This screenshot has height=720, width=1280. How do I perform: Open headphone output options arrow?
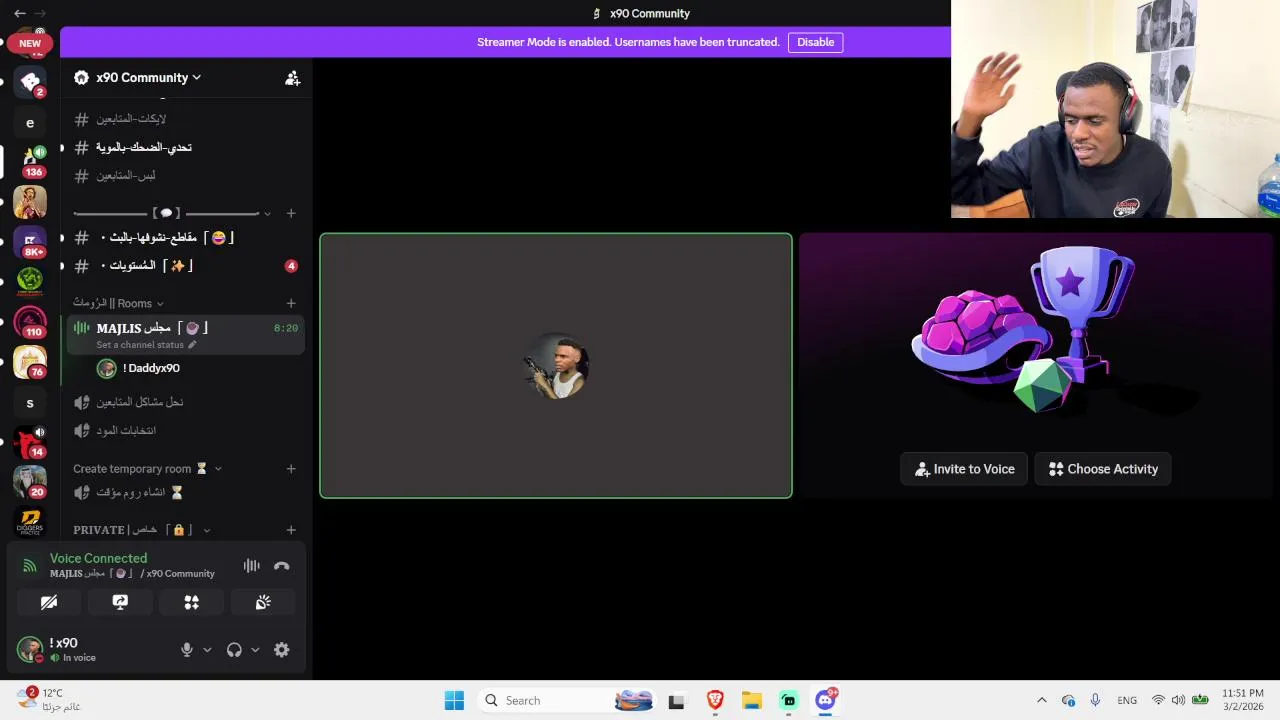click(x=255, y=650)
